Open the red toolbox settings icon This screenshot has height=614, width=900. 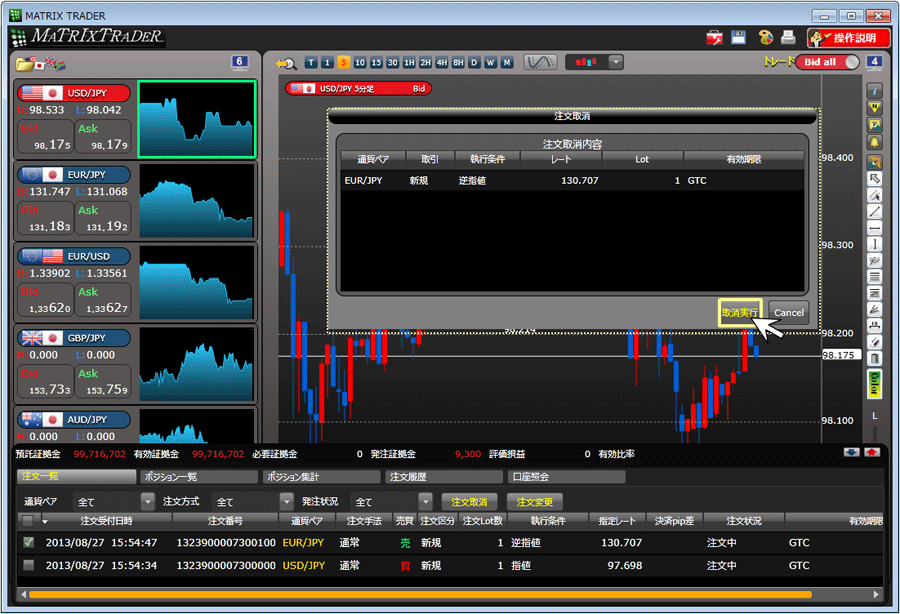[x=714, y=38]
